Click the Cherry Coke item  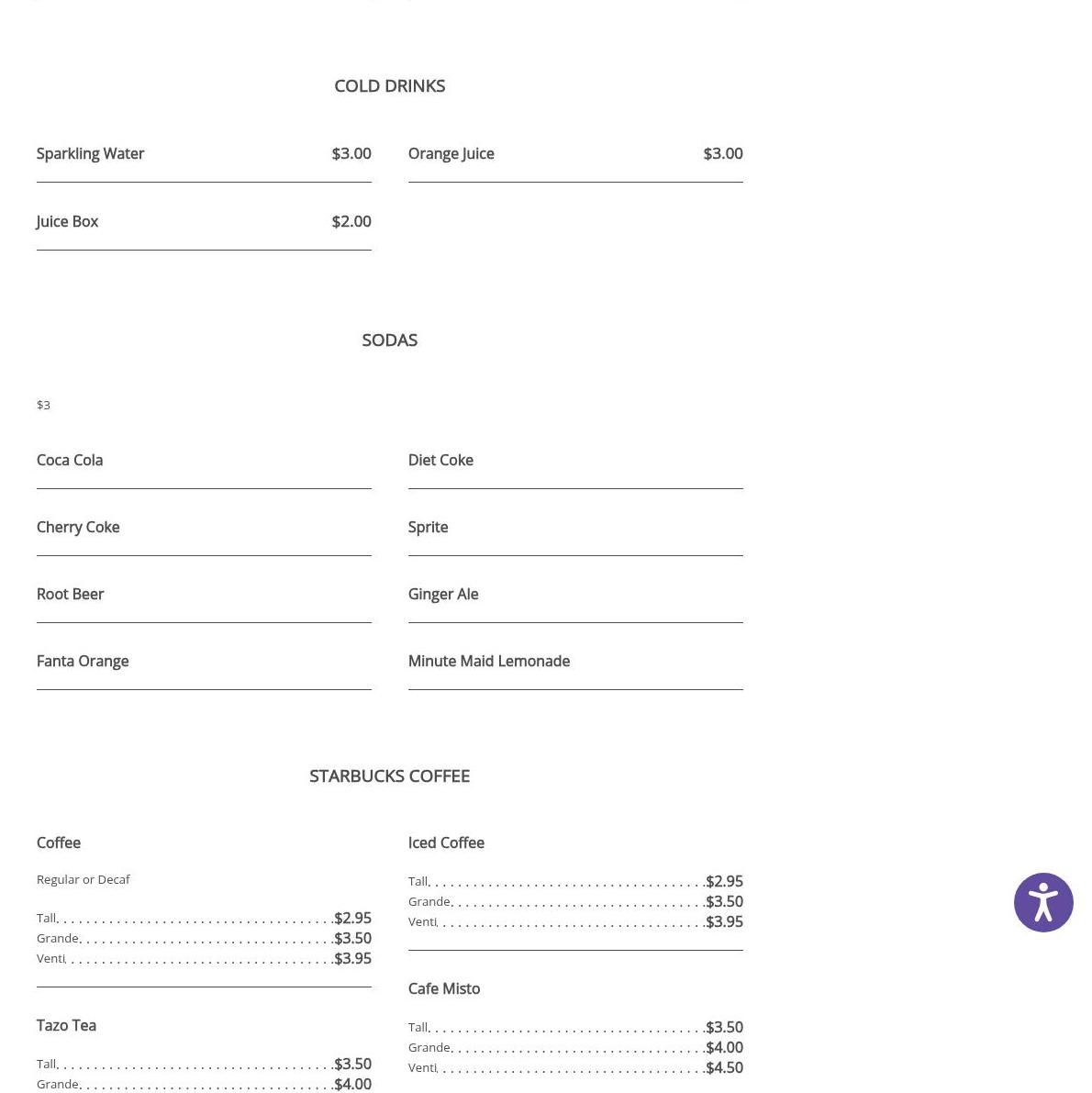(x=78, y=527)
